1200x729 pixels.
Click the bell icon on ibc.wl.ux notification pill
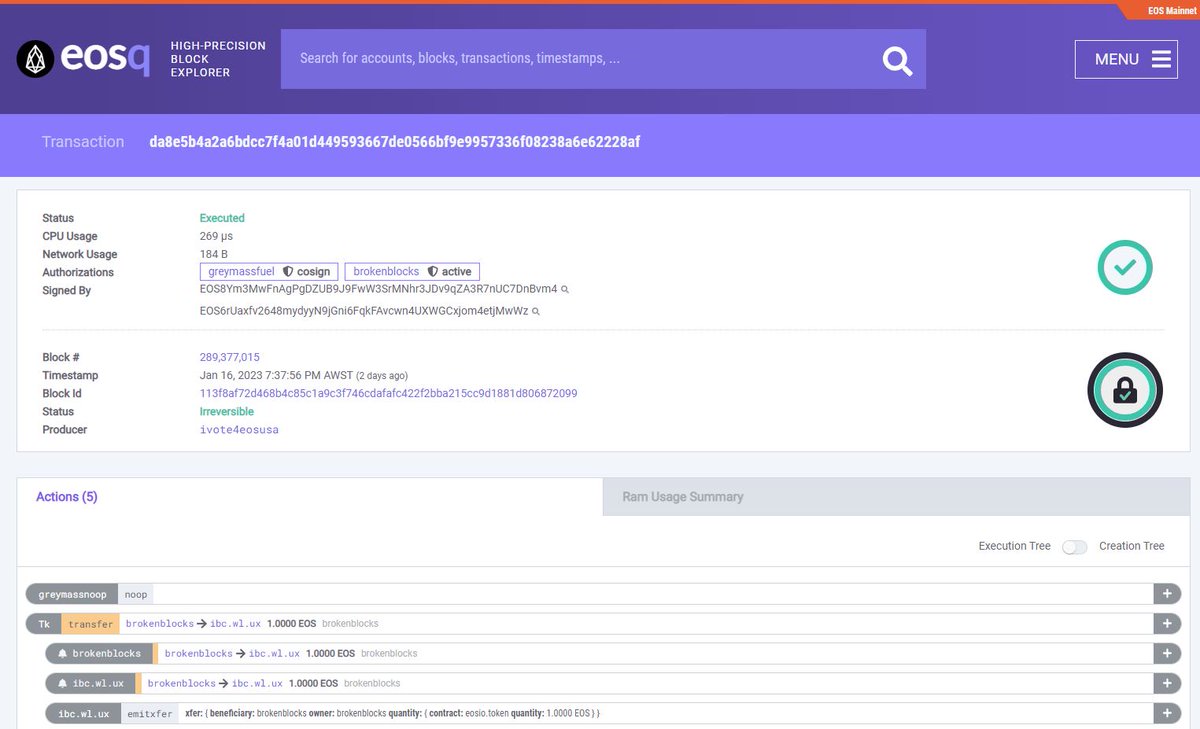62,683
